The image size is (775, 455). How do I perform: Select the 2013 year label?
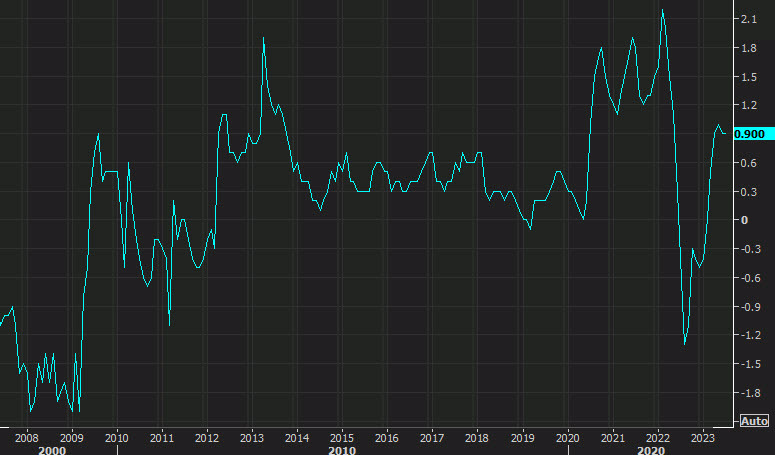tap(252, 438)
